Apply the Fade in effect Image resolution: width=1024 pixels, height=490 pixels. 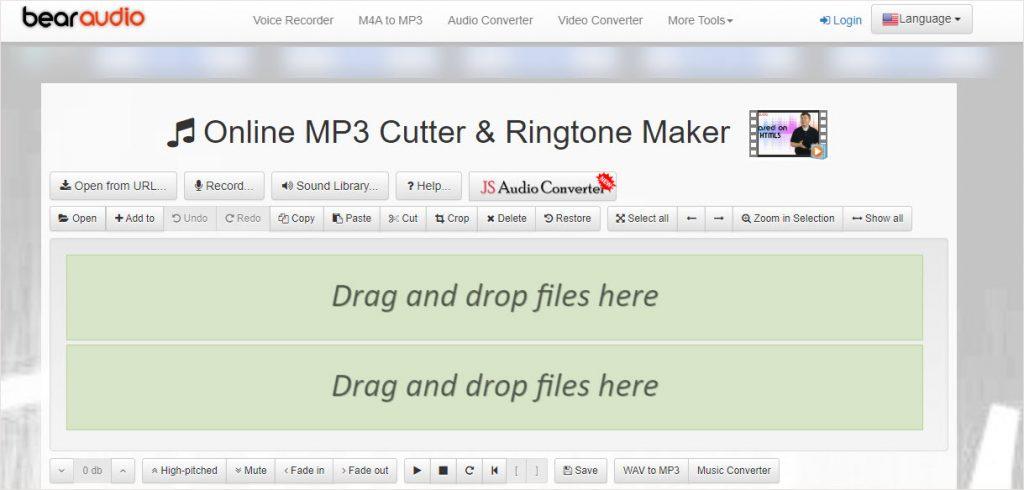point(304,470)
